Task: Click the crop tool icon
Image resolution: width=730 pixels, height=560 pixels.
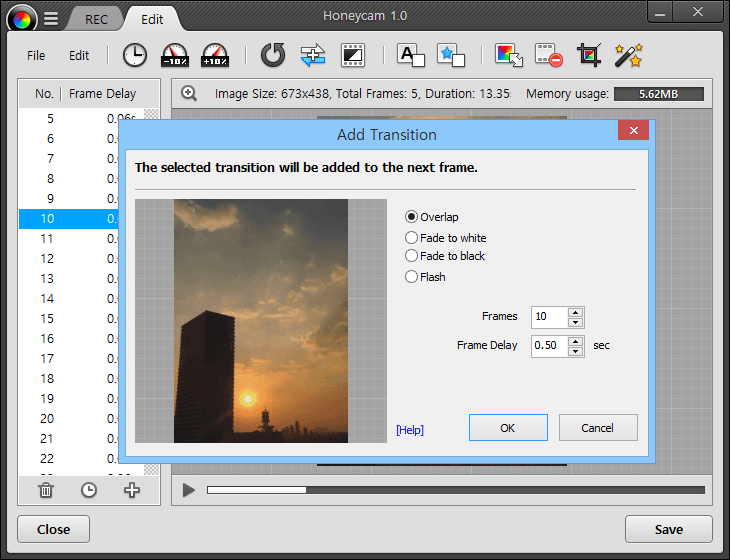Action: tap(589, 55)
